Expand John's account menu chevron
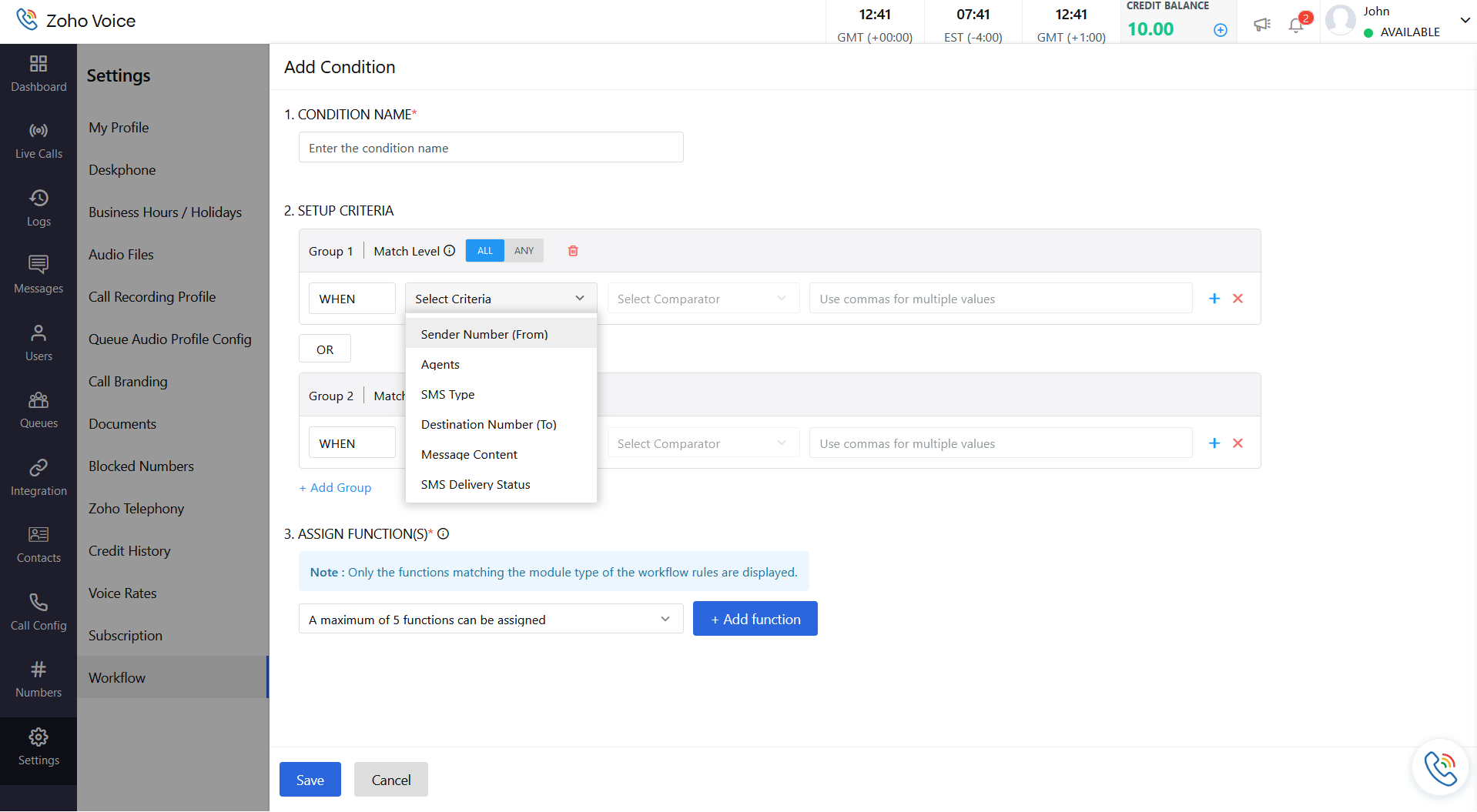This screenshot has width=1477, height=812. pyautogui.click(x=1465, y=21)
